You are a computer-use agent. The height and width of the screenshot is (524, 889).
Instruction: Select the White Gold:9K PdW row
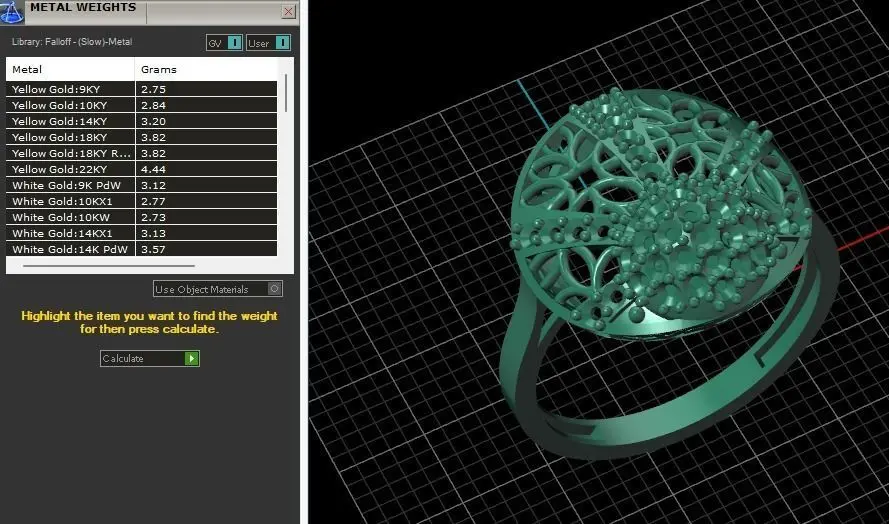click(x=141, y=185)
